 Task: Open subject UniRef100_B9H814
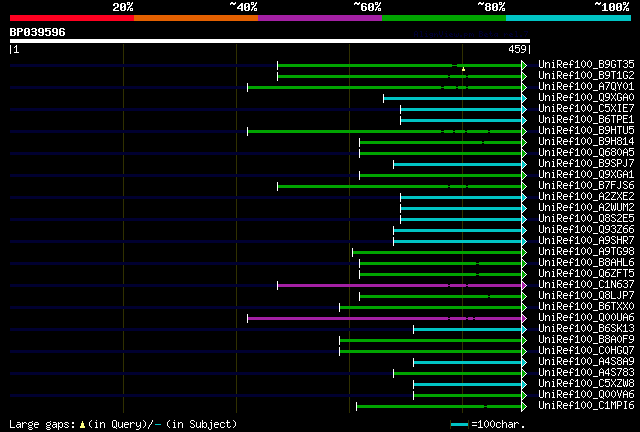tap(586, 141)
